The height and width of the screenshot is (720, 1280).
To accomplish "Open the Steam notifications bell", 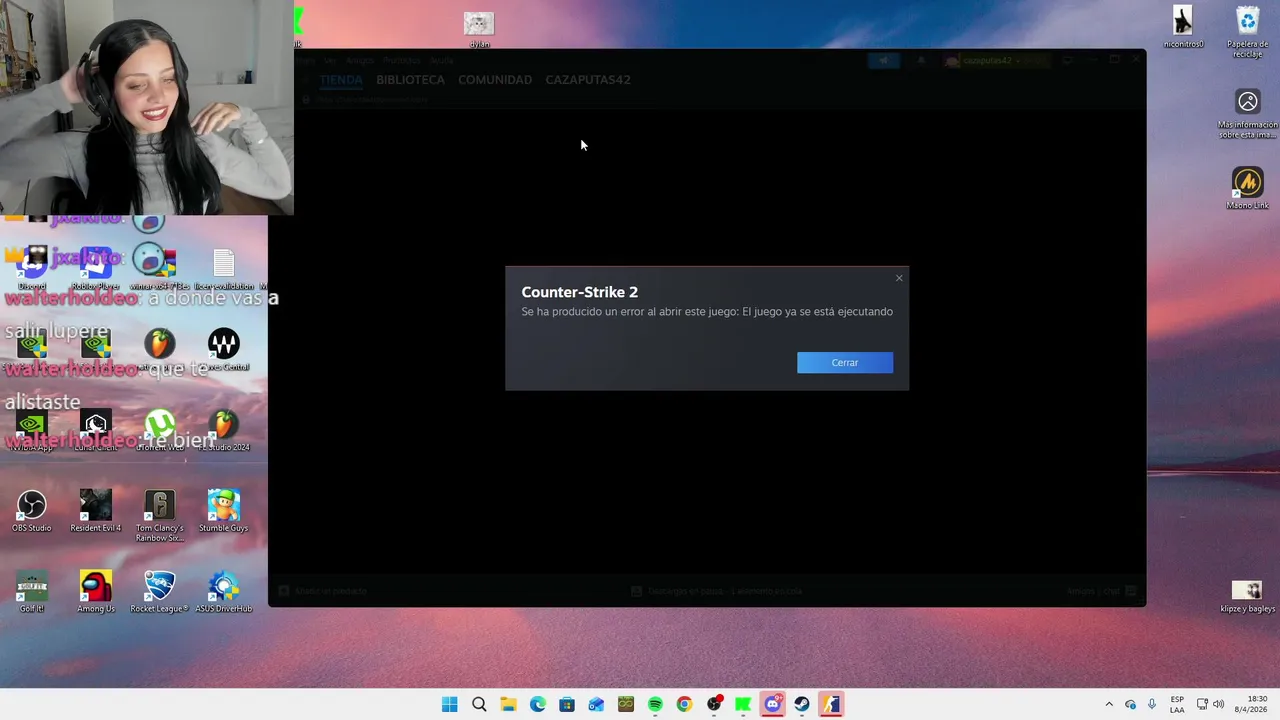I will coord(921,61).
